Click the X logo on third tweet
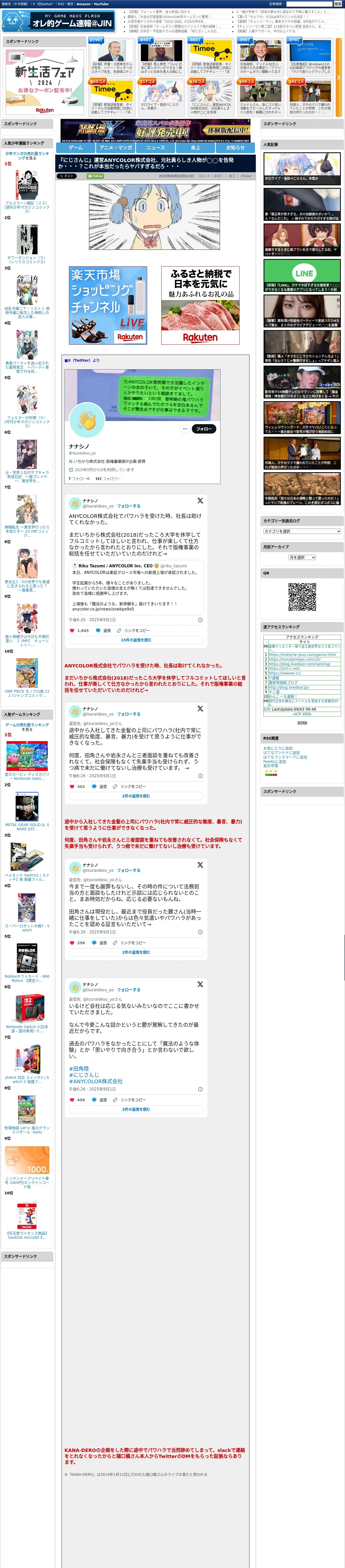This screenshot has height=1568, width=345. click(x=200, y=865)
